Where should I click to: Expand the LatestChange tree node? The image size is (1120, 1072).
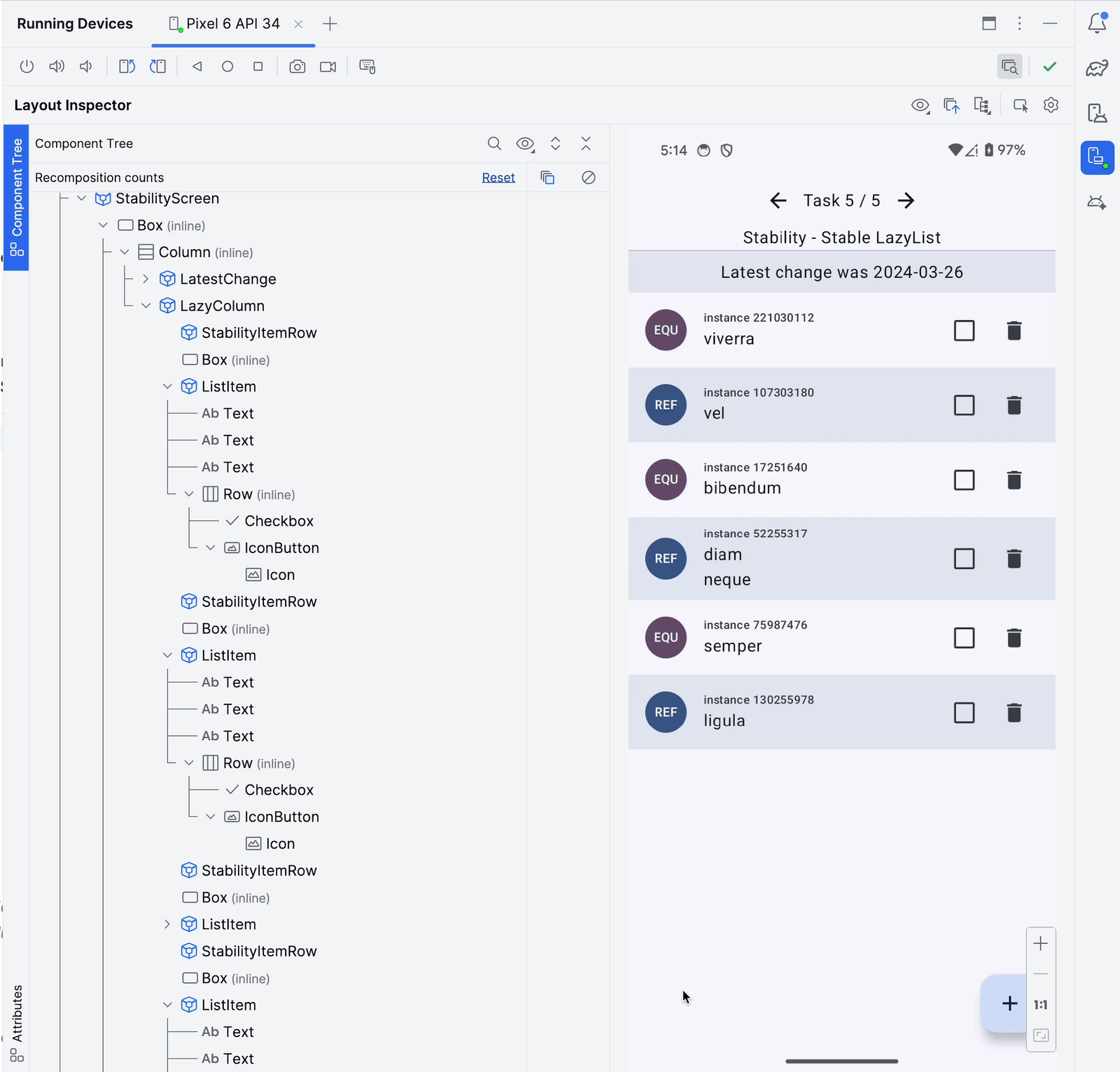tap(146, 279)
